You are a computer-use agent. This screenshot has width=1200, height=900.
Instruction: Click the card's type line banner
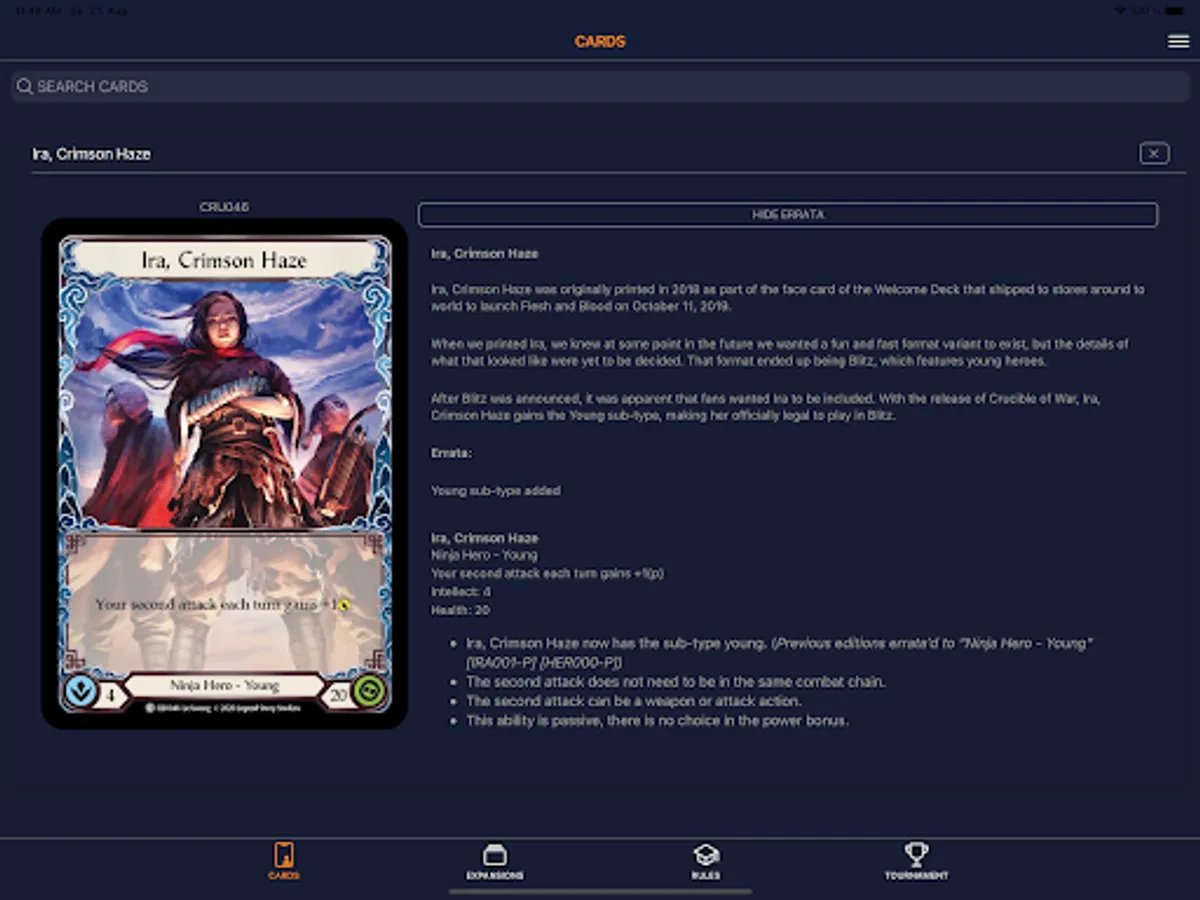coord(224,686)
